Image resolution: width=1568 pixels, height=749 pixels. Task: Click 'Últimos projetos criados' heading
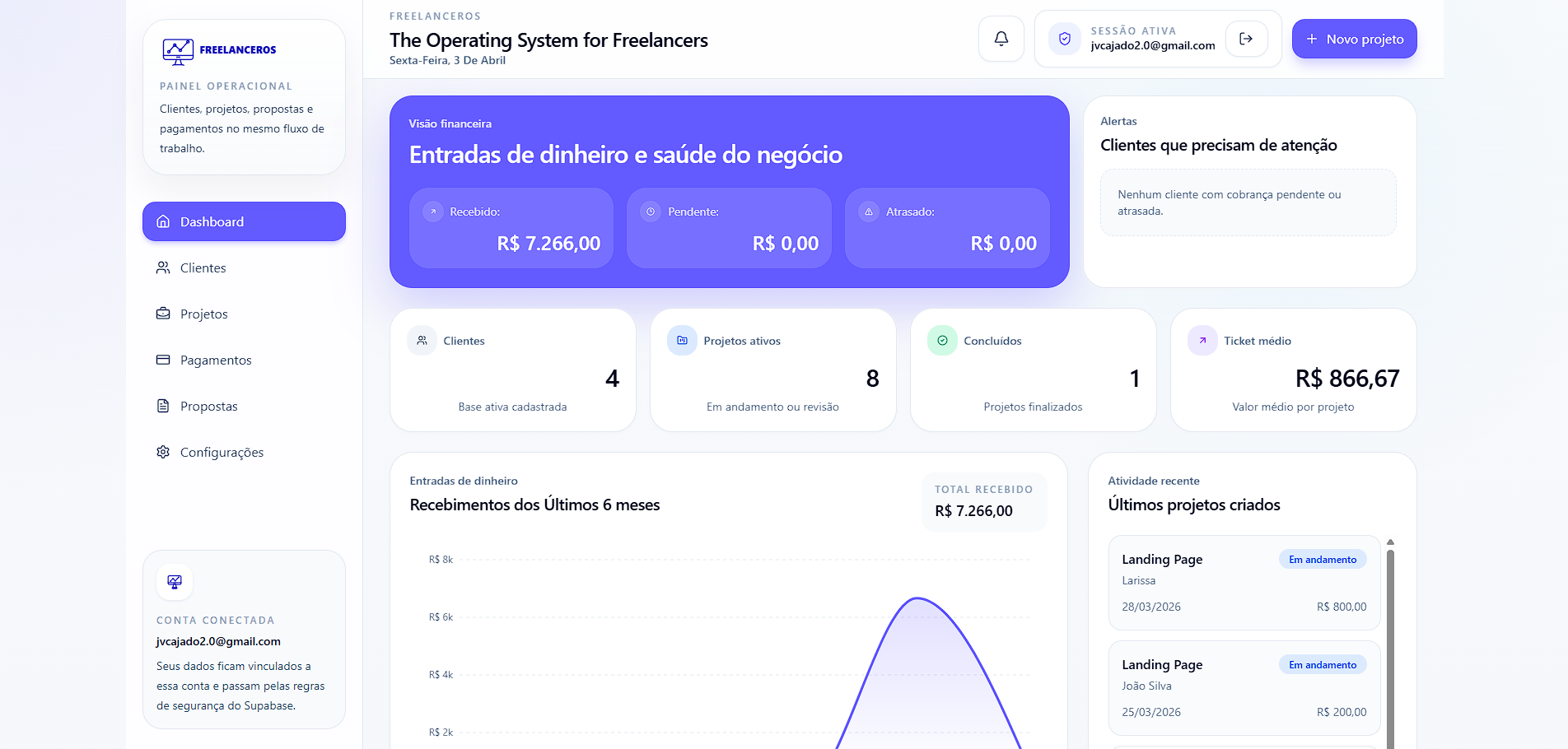1194,505
